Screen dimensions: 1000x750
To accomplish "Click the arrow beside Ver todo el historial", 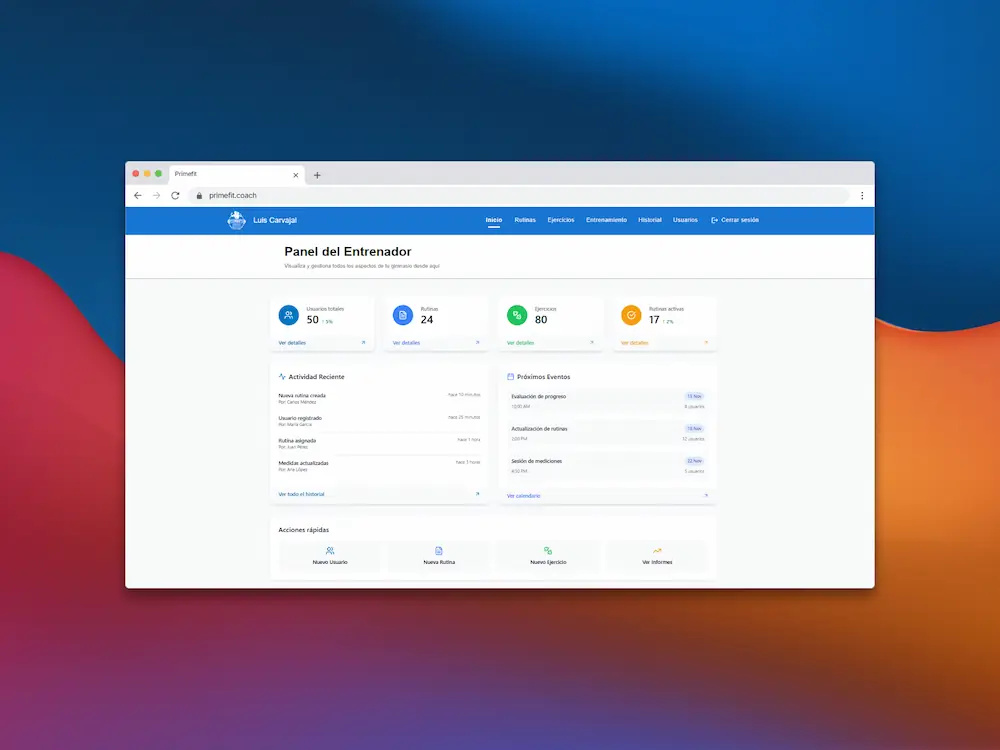I will tap(478, 494).
